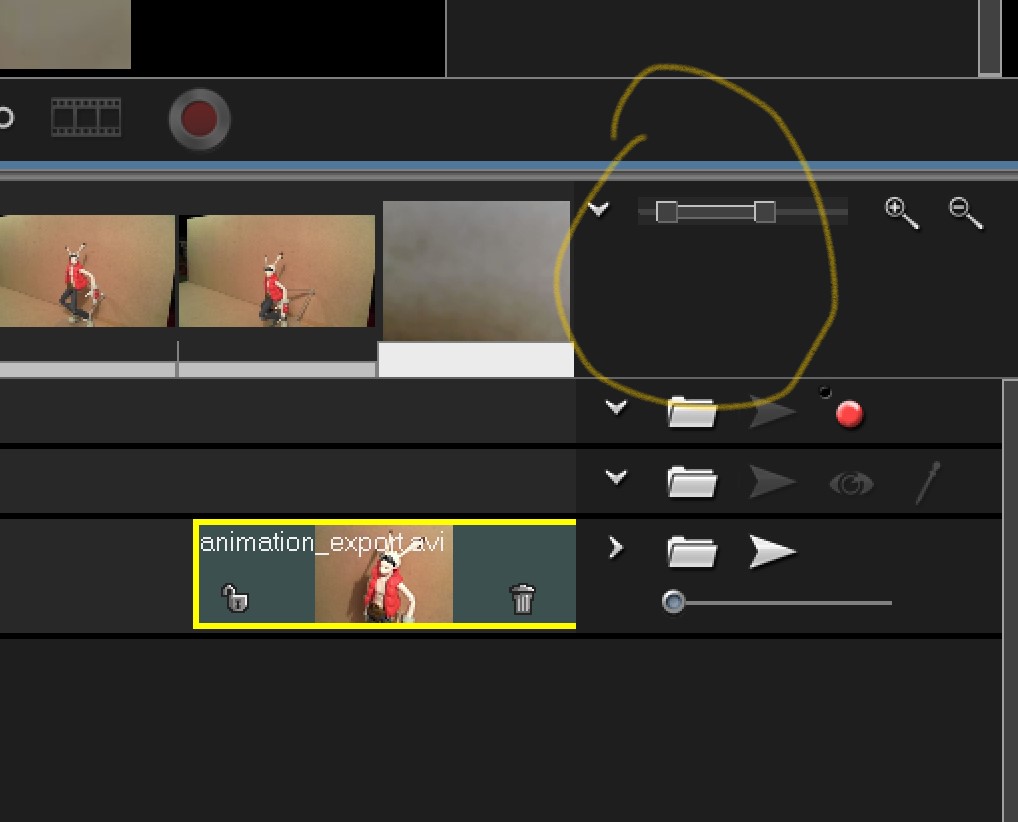The height and width of the screenshot is (822, 1018).
Task: Open folder icon on animation_export track
Action: 692,552
